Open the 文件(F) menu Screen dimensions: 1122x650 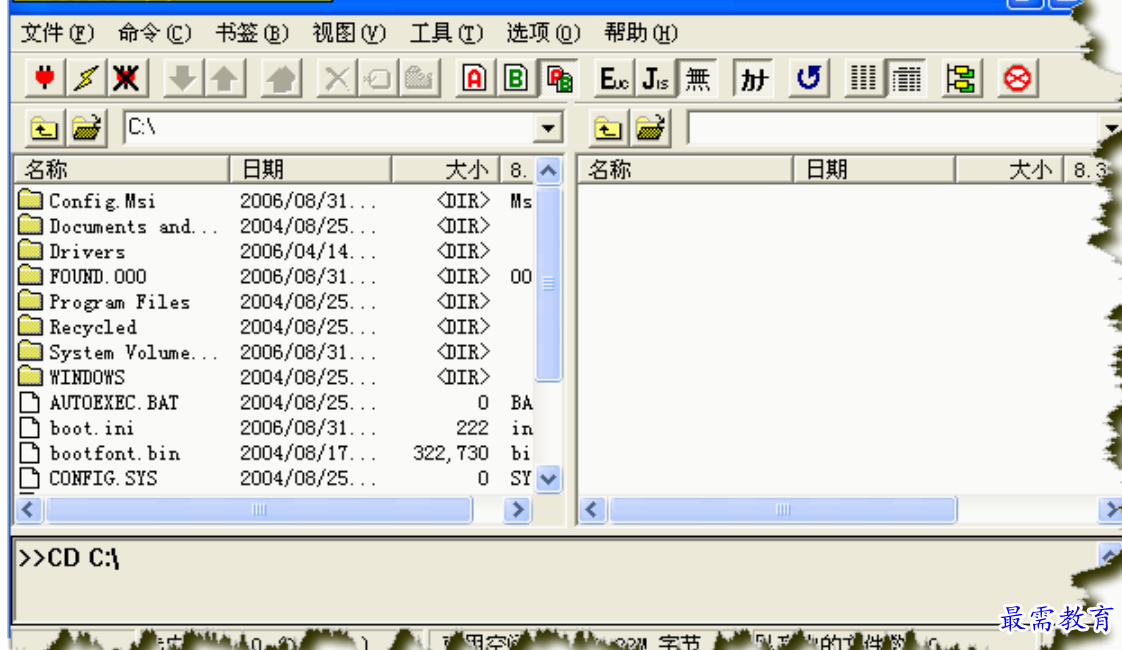pos(57,33)
